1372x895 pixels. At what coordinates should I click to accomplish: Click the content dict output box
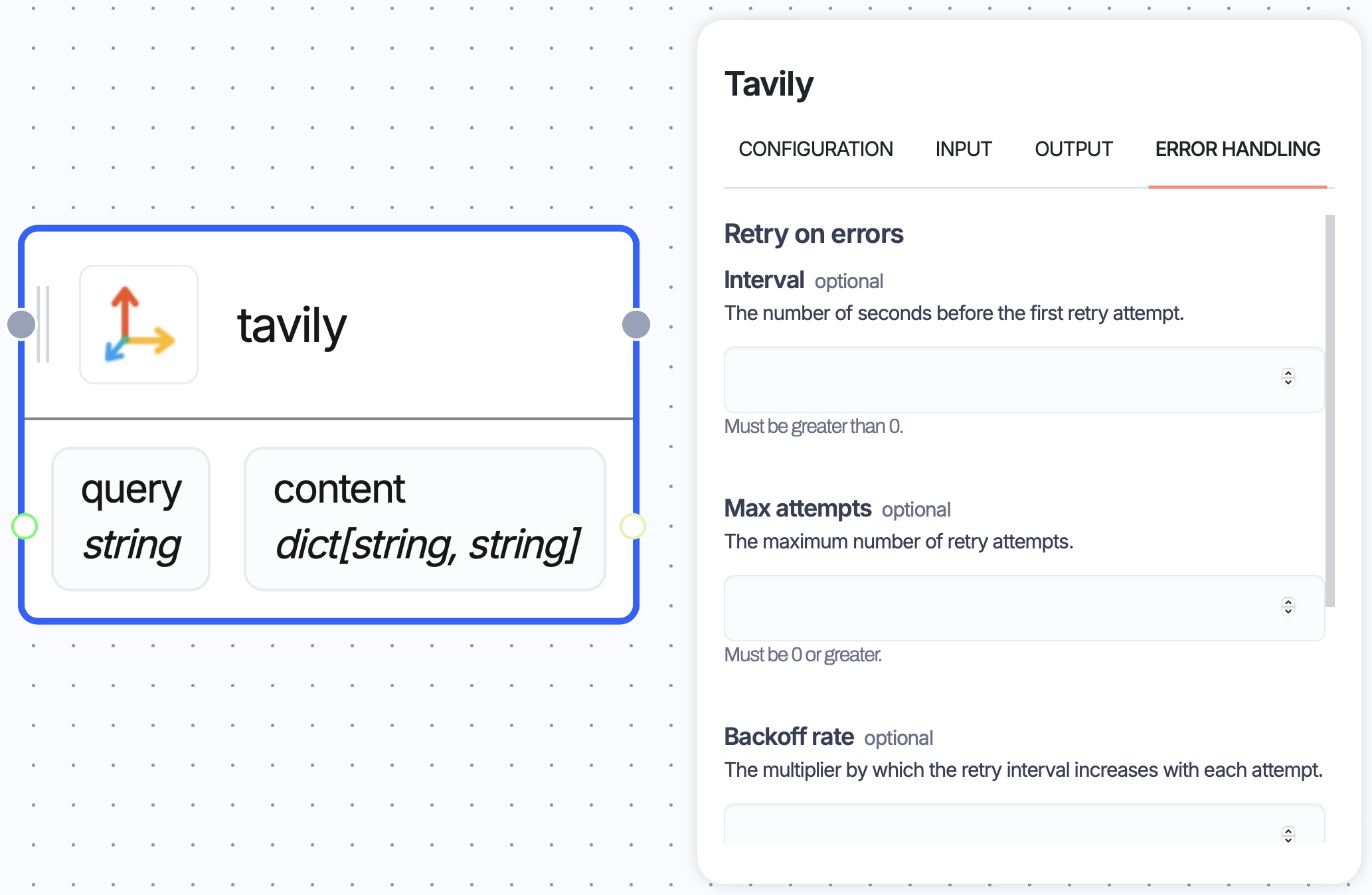(425, 519)
